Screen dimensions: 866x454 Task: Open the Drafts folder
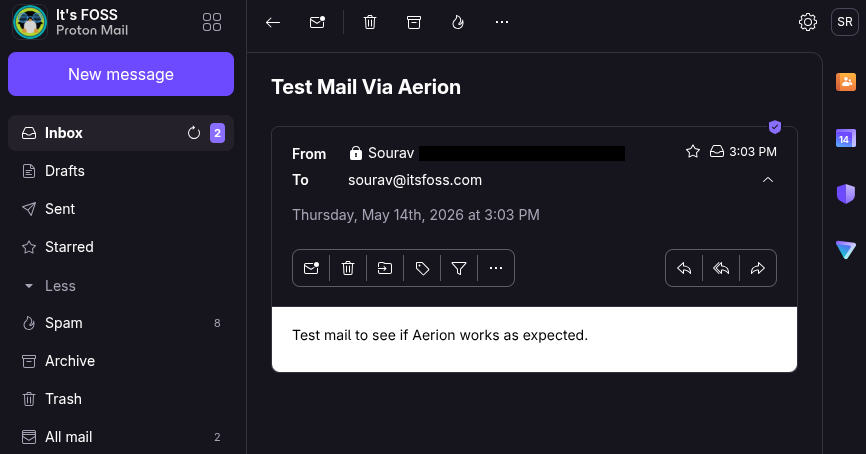coord(121,171)
